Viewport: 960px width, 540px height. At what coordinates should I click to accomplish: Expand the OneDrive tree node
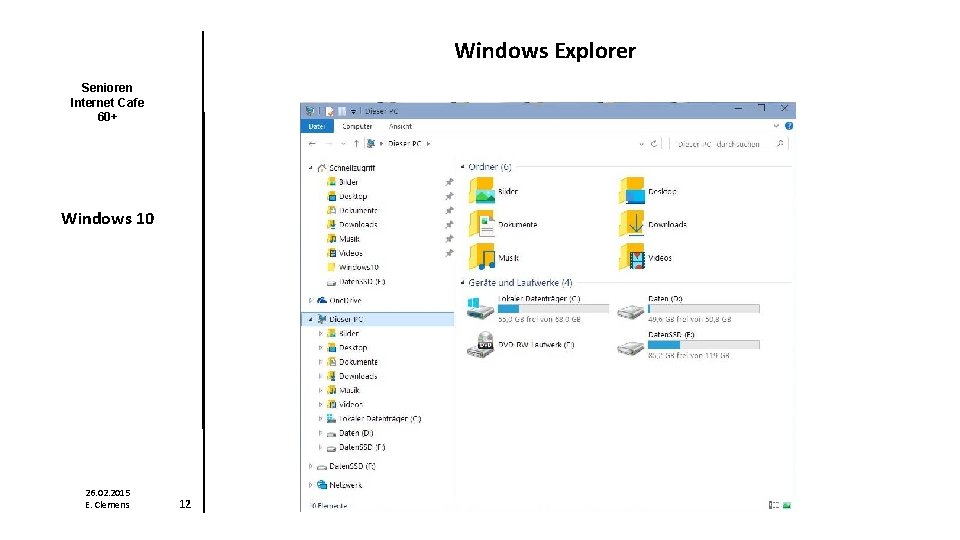[x=310, y=301]
